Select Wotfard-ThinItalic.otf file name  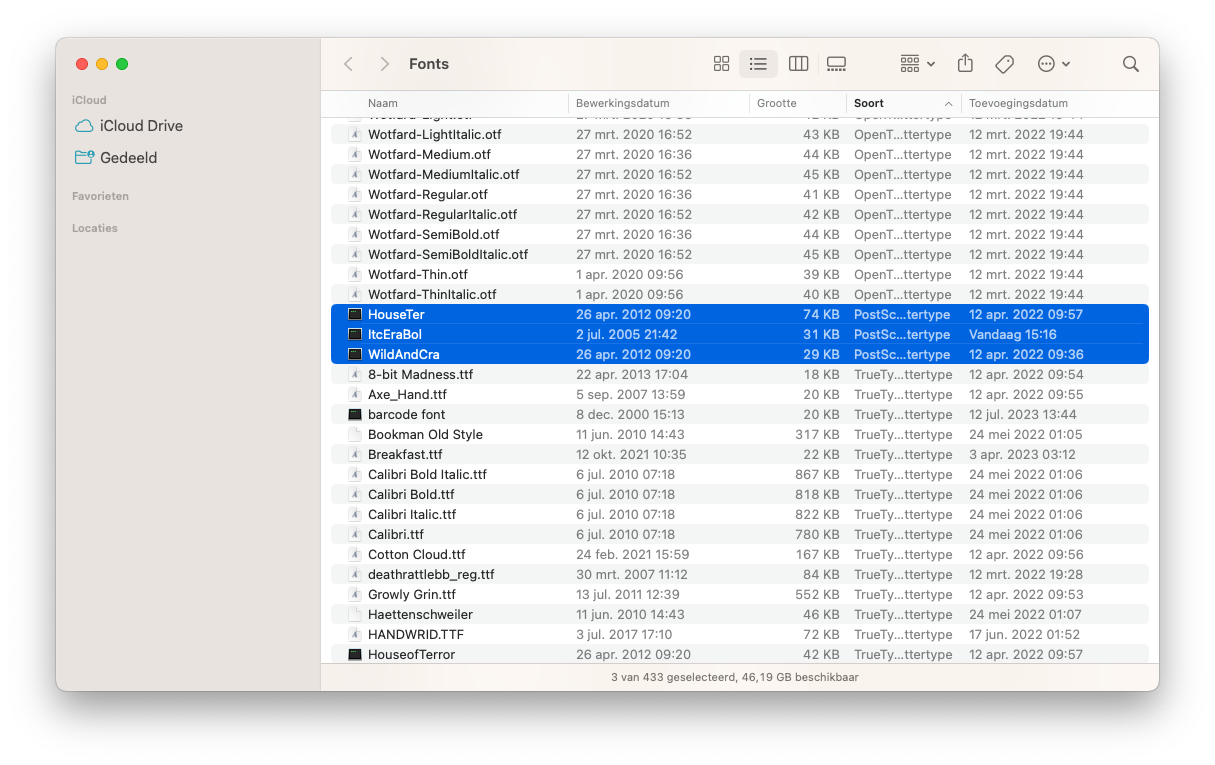coord(432,294)
